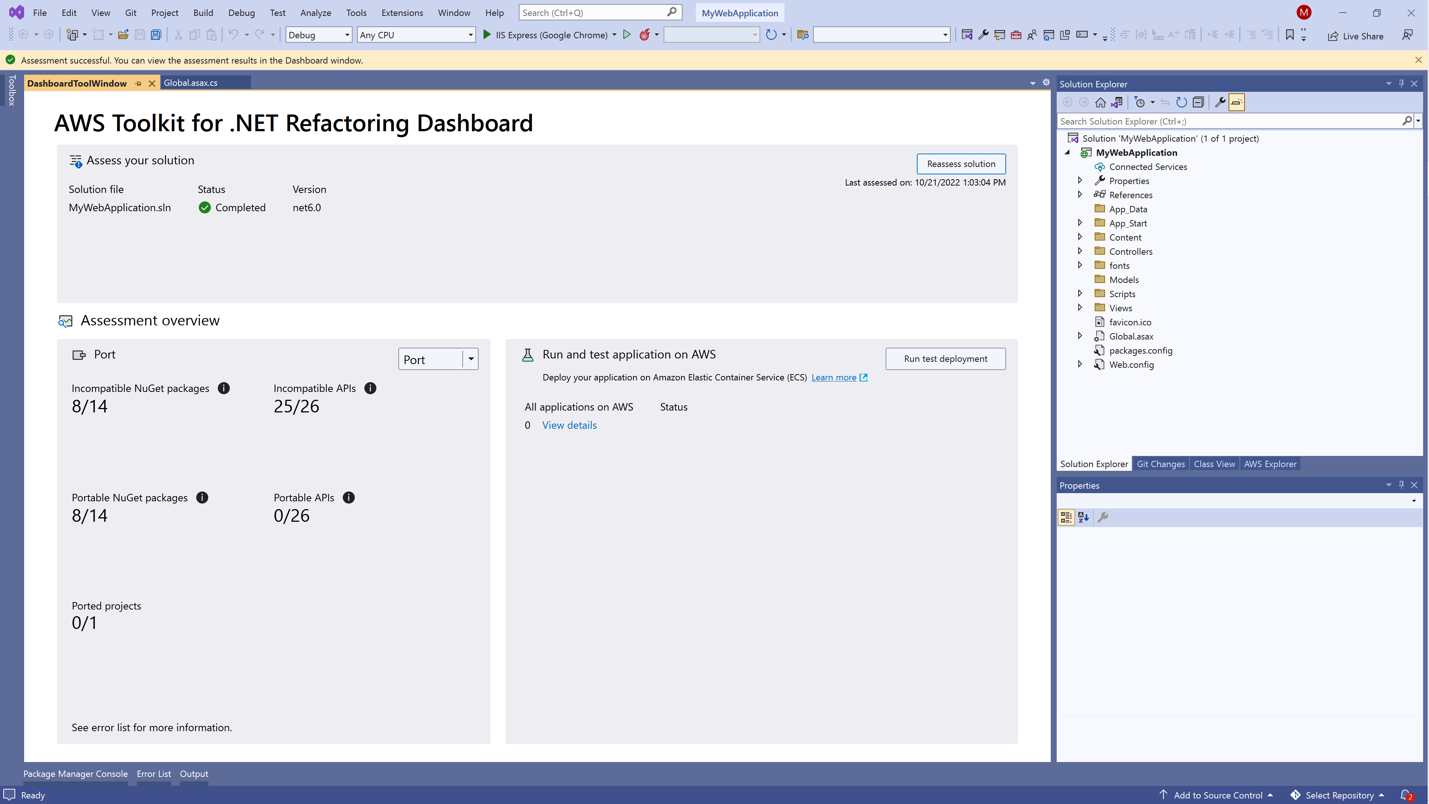Toggle auto-hide pin on Properties panel

click(1401, 485)
